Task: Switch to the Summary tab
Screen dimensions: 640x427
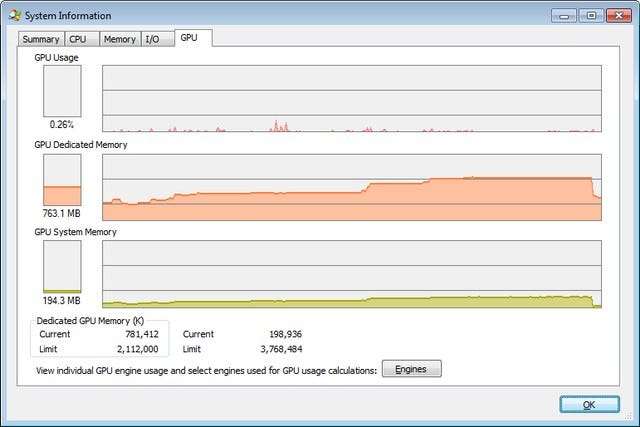Action: coord(41,39)
